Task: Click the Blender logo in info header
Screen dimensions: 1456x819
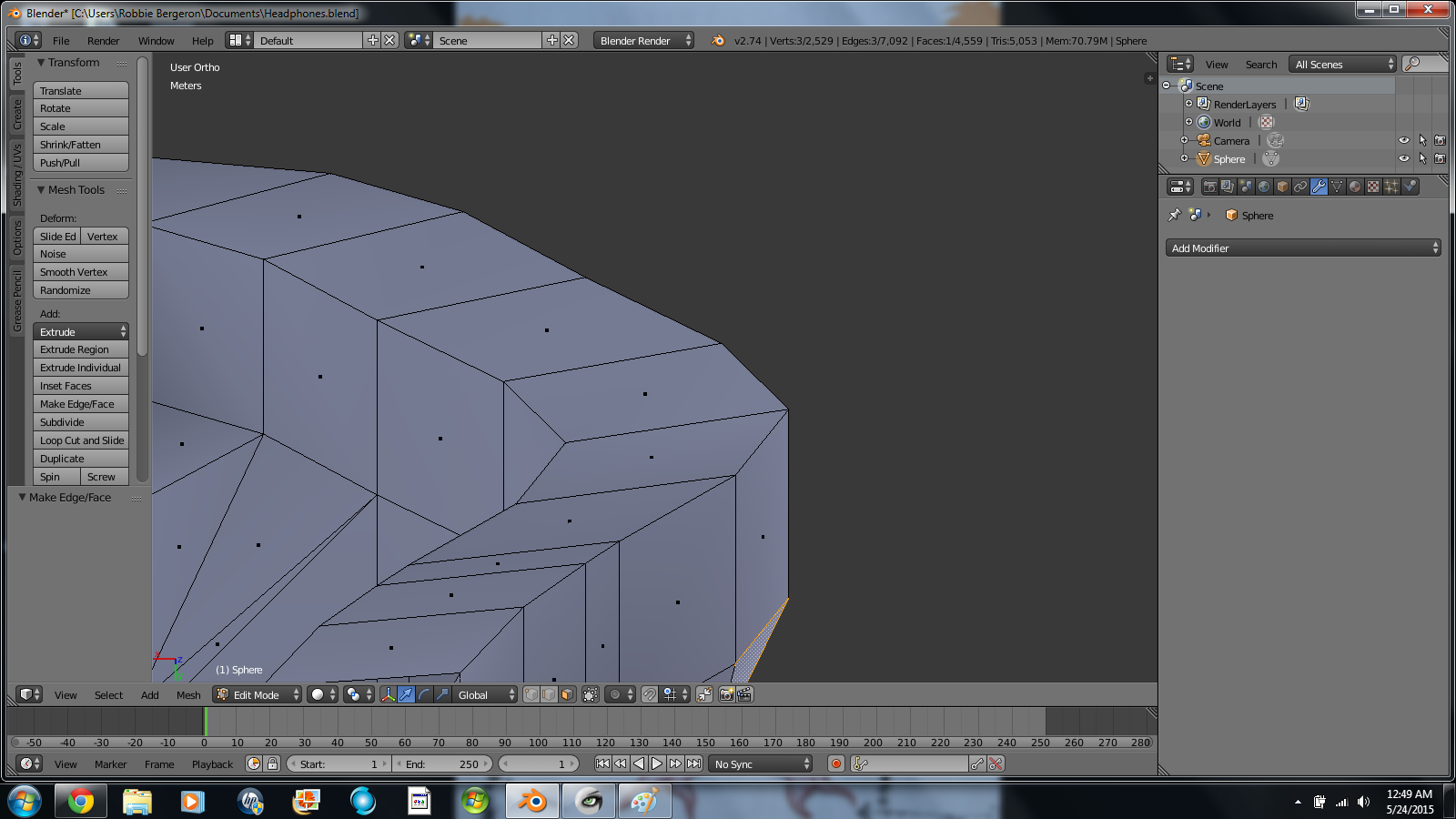Action: (x=718, y=40)
